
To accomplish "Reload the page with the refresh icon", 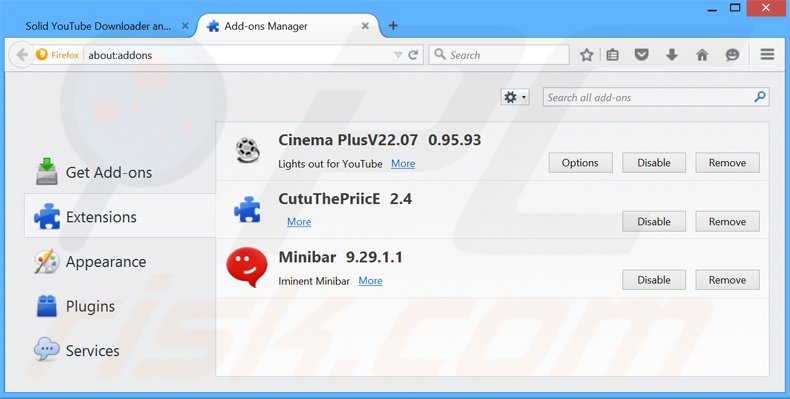I will point(413,55).
